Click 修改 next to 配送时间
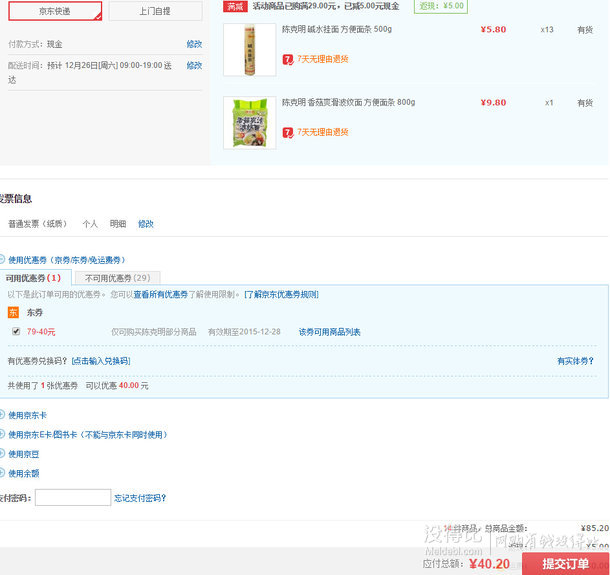Screen dimensions: 610x575 [x=194, y=65]
